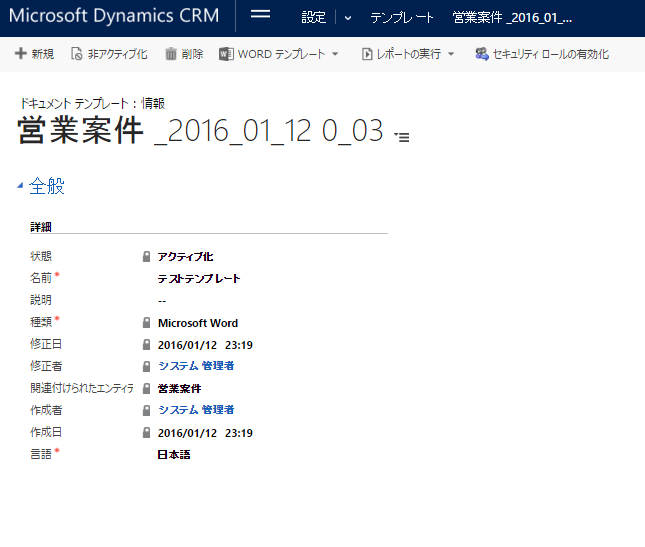Click lock icon beside 作成者 field
Screen dimensions: 645x547
pos(146,410)
